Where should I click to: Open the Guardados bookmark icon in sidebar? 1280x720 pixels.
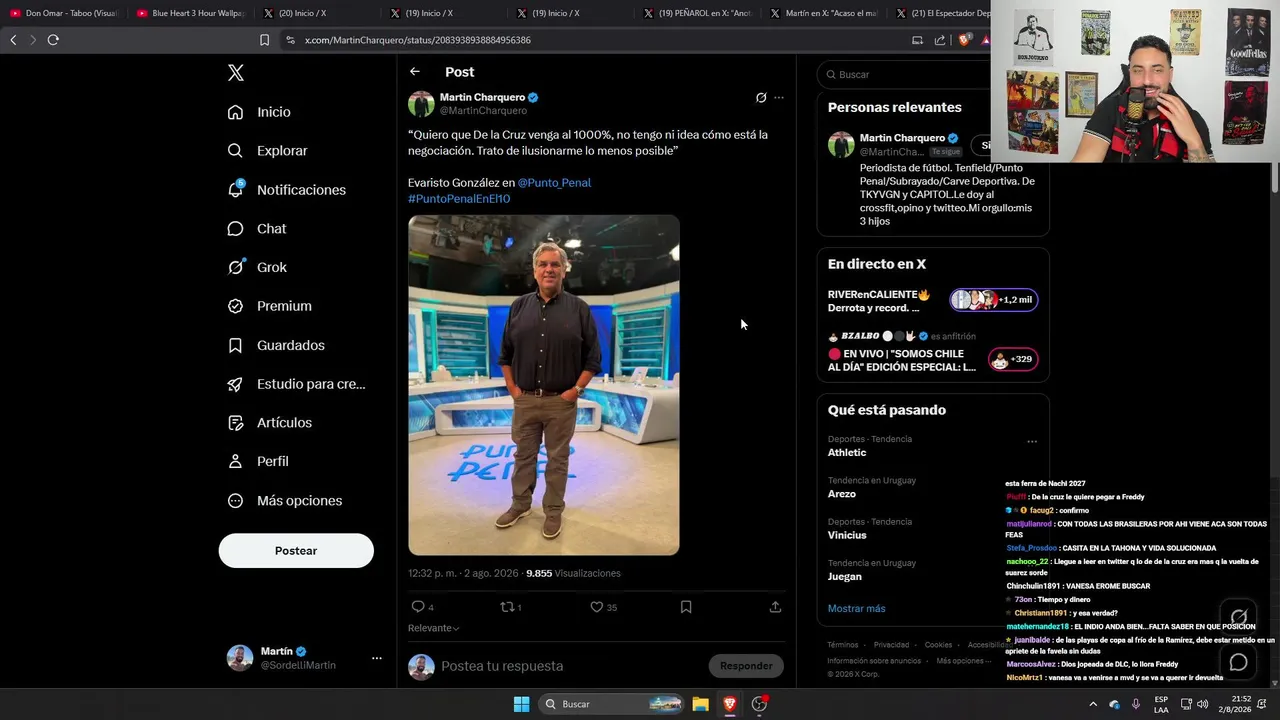[235, 345]
